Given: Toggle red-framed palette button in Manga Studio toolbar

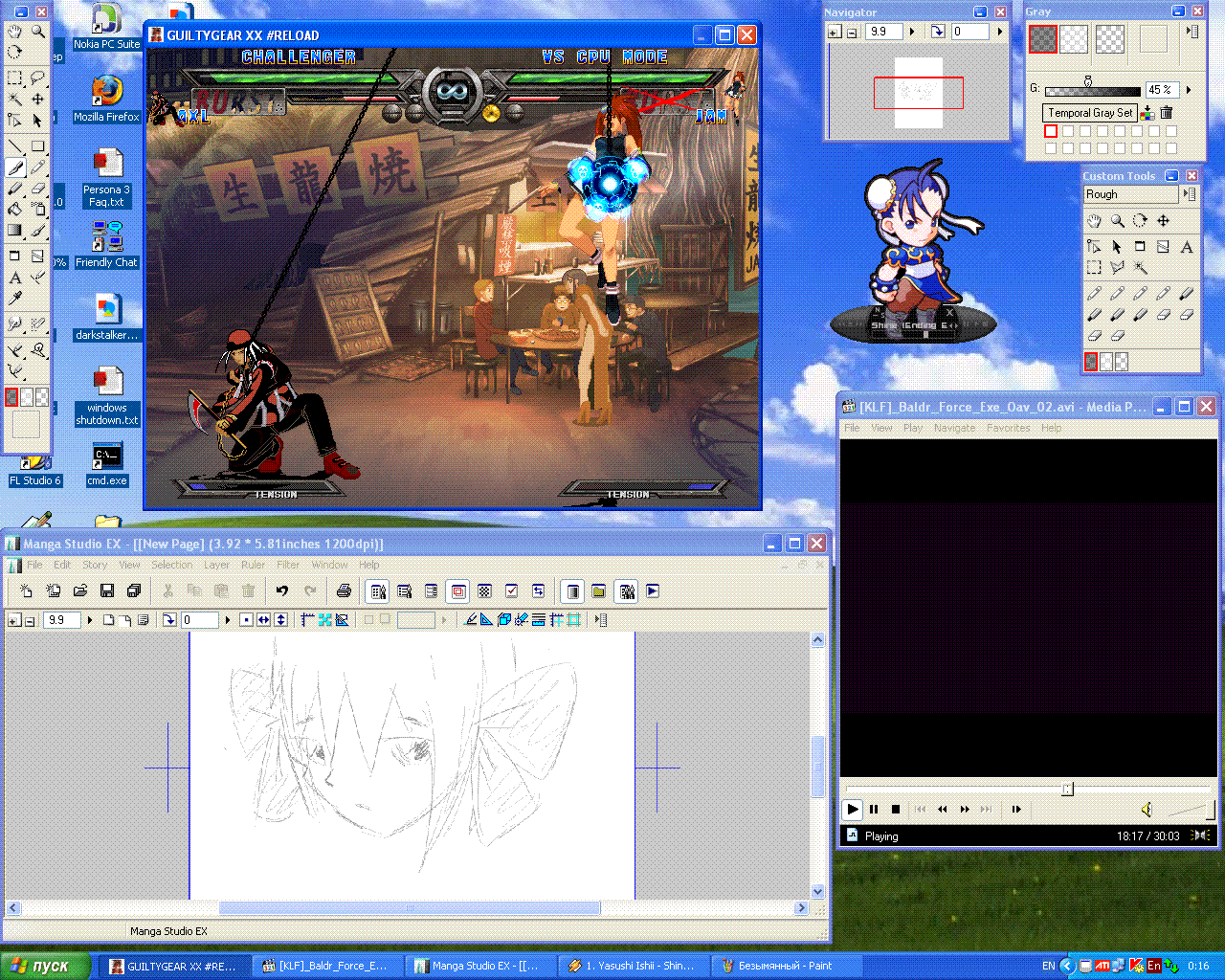Looking at the screenshot, I should coord(458,591).
